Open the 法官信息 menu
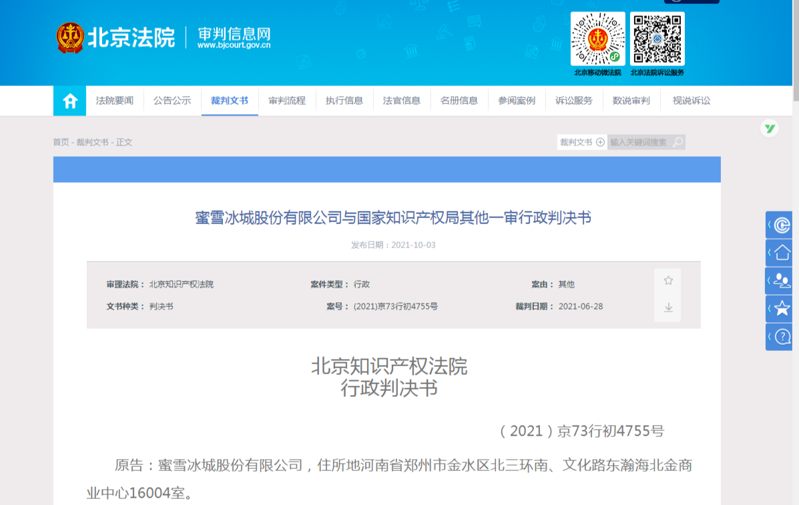The width and height of the screenshot is (799, 505). click(x=402, y=101)
